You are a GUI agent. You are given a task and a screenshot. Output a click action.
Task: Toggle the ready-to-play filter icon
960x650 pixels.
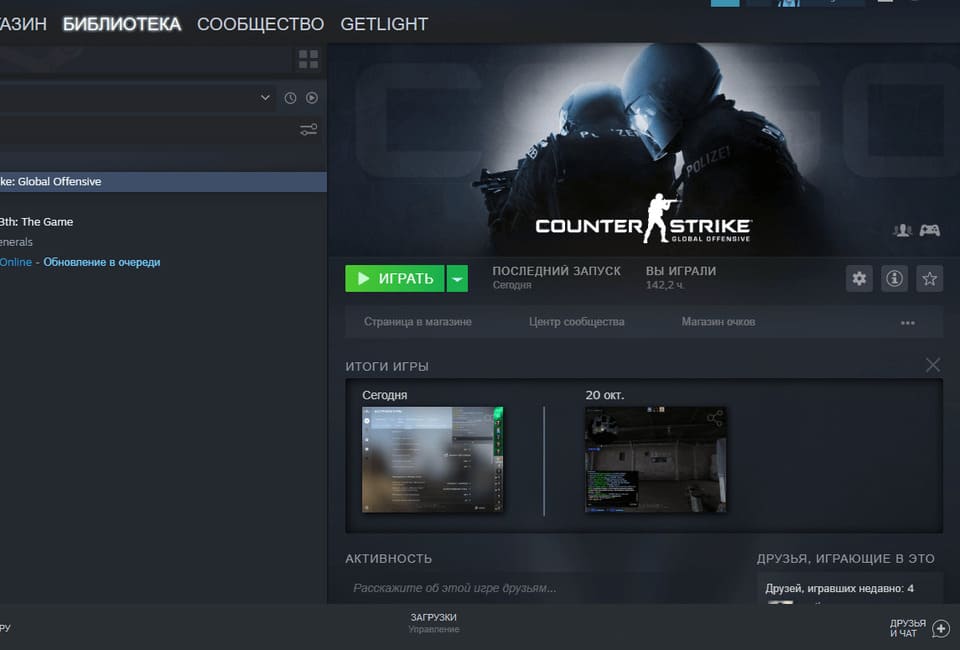tap(312, 98)
